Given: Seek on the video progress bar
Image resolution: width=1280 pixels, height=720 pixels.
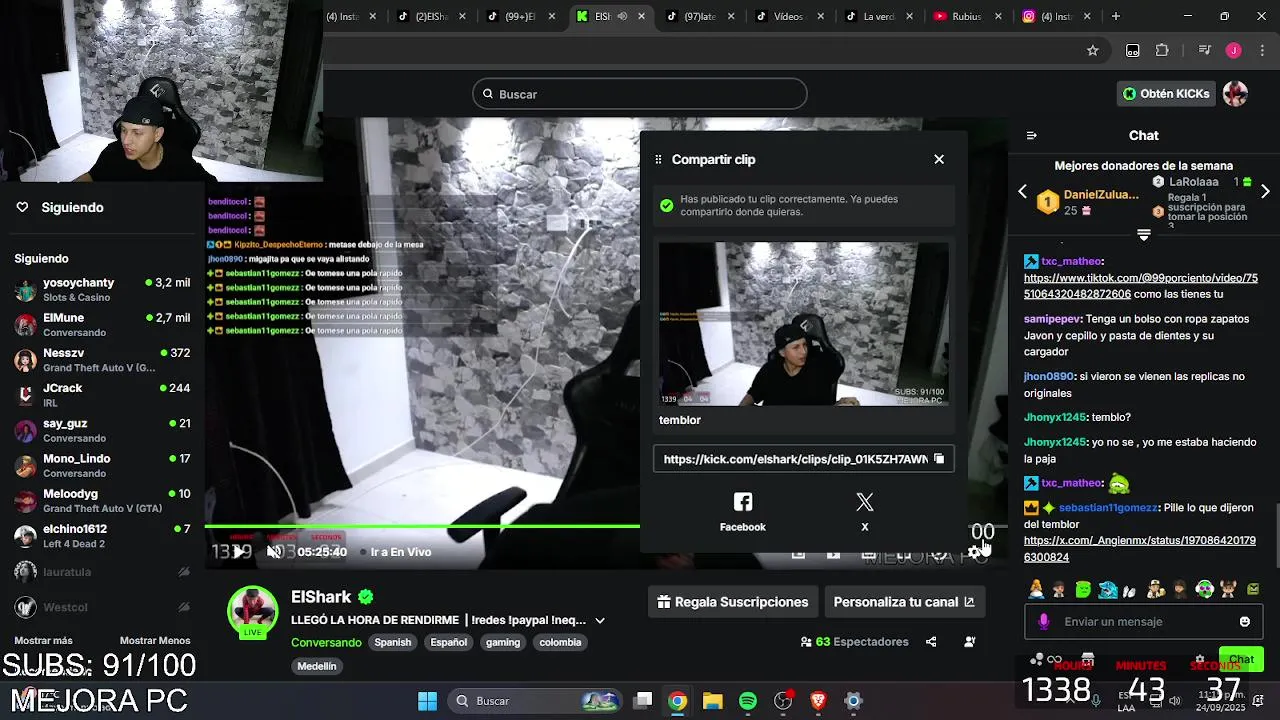Looking at the screenshot, I should click(x=606, y=526).
